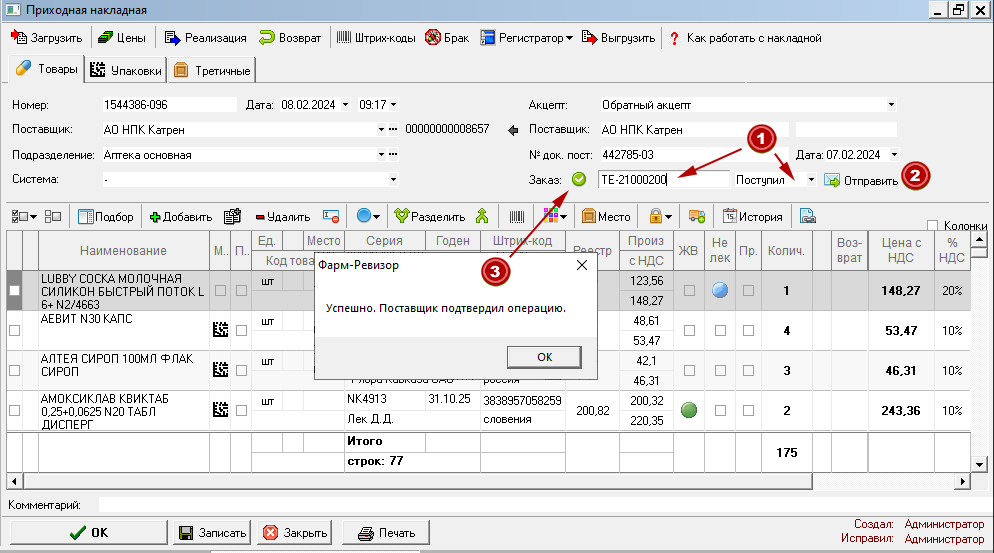Click the print-document icon after История
994x553 pixels.
(x=808, y=217)
